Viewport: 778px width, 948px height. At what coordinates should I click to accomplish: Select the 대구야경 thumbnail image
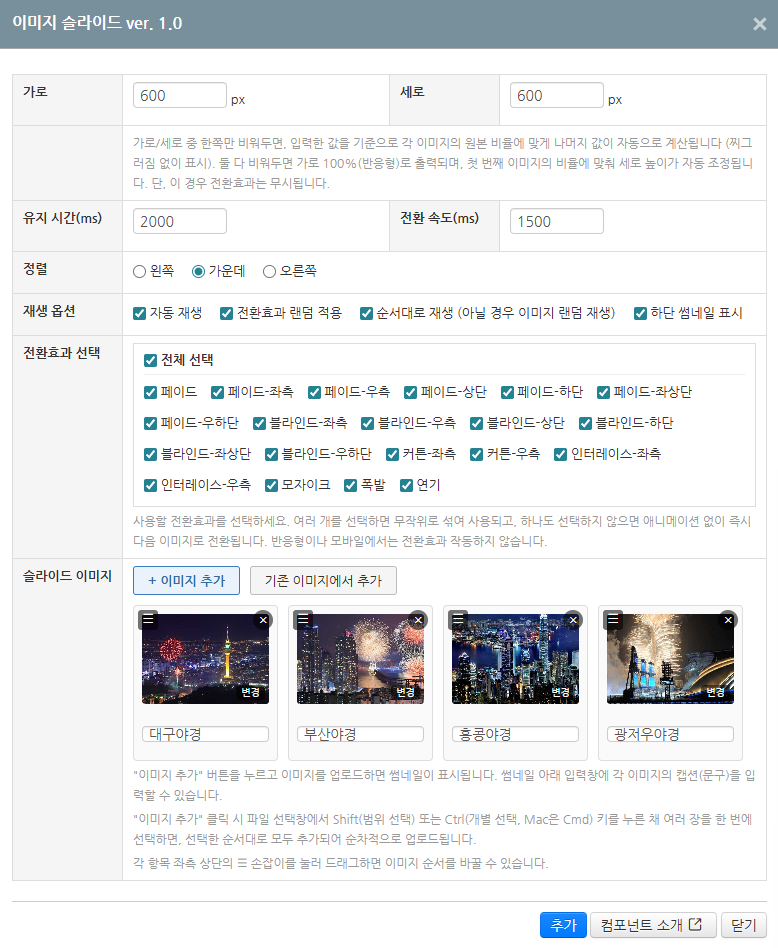tap(206, 659)
